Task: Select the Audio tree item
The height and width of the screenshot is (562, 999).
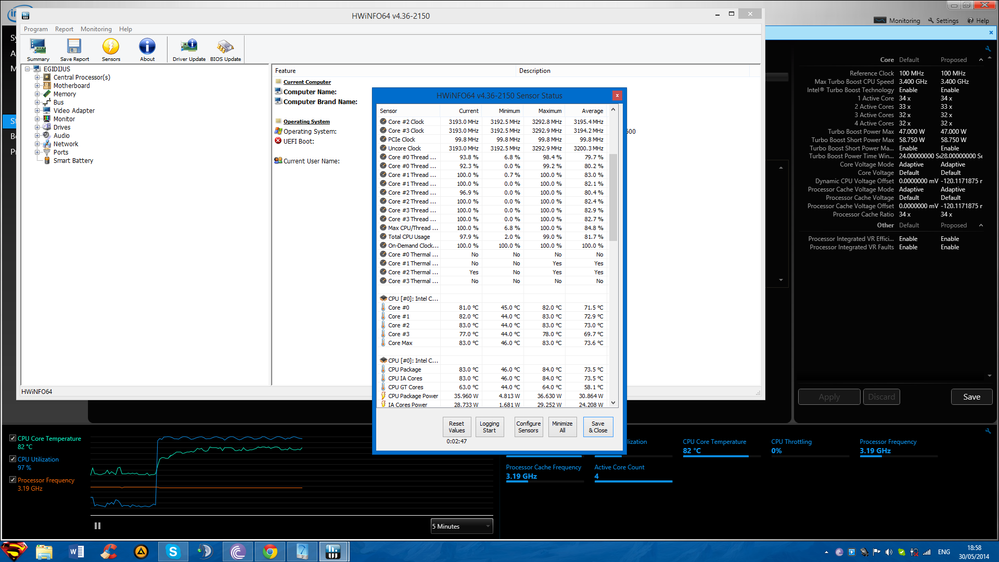Action: coord(62,136)
